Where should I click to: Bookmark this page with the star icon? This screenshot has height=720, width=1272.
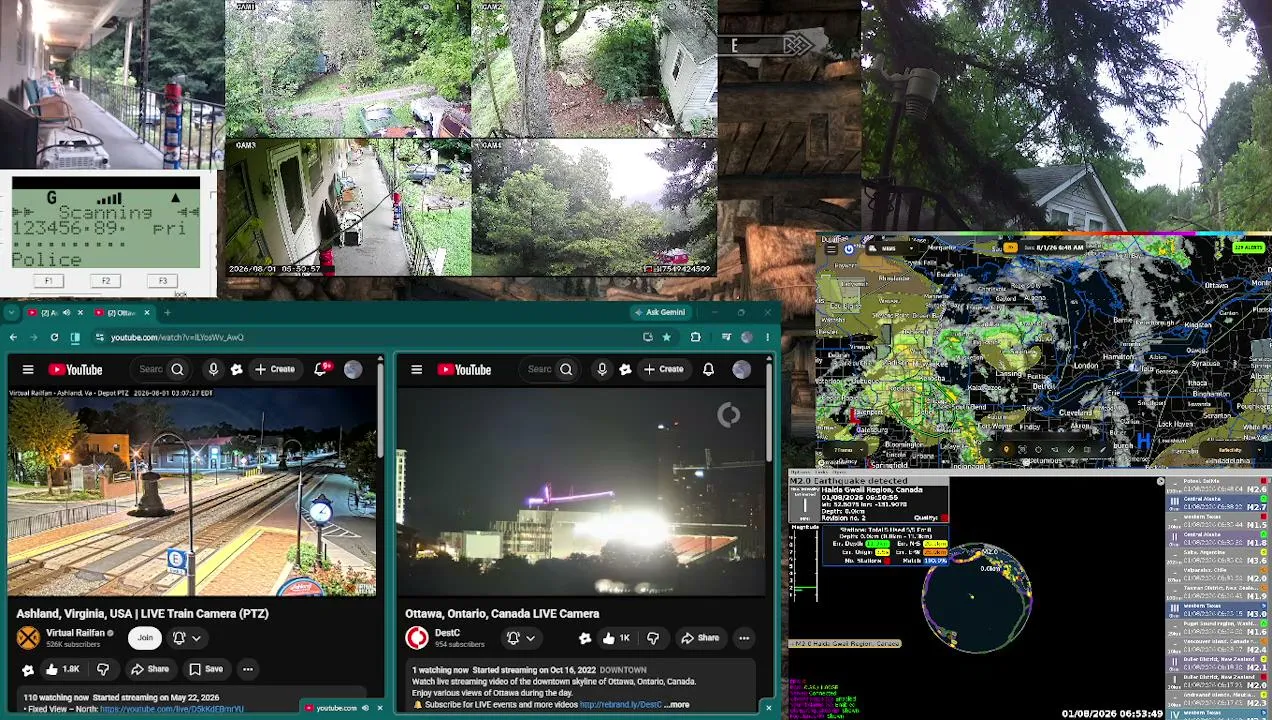pos(667,337)
